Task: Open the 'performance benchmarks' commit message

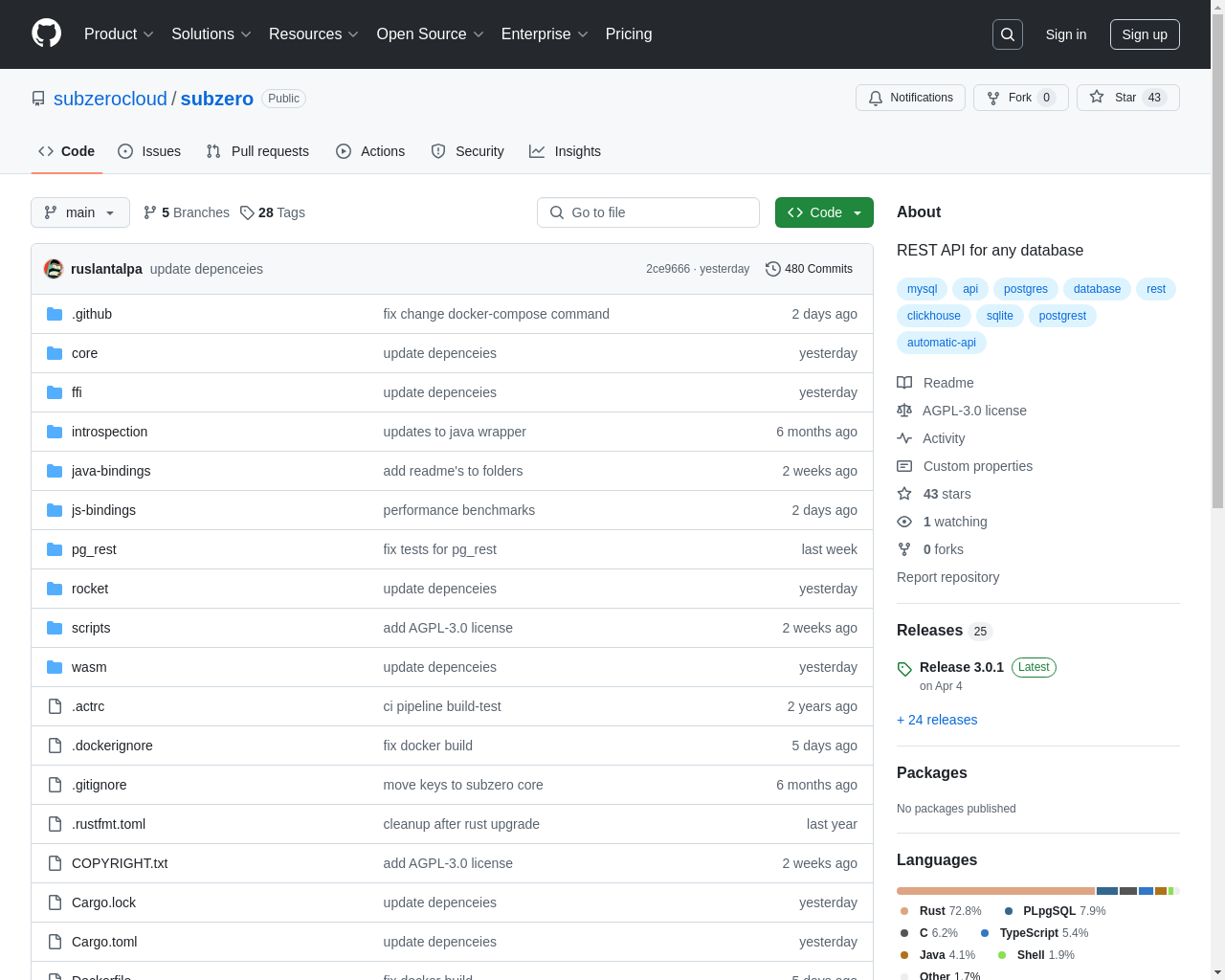Action: 459,510
